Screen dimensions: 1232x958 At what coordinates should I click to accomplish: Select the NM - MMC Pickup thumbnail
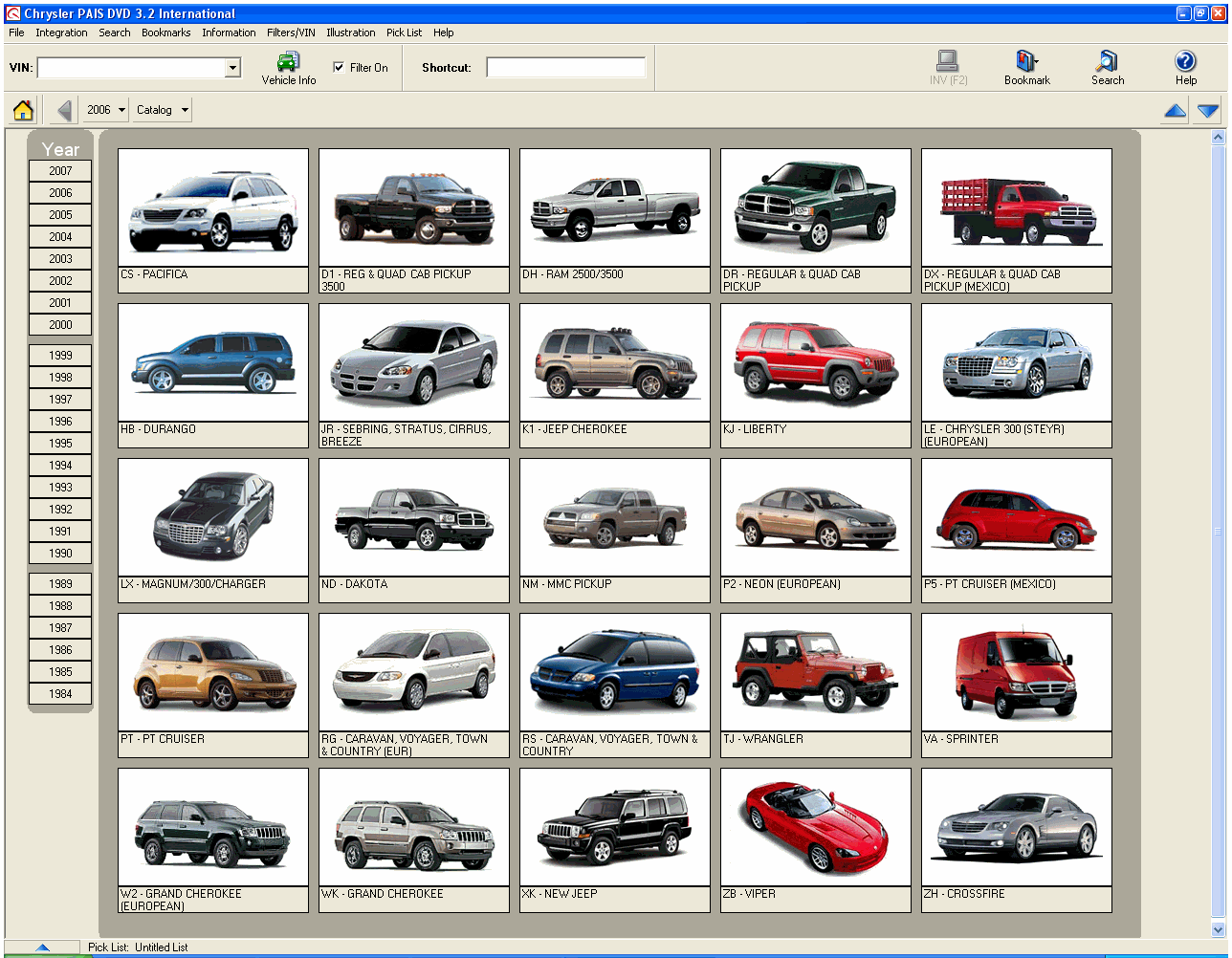tap(615, 517)
